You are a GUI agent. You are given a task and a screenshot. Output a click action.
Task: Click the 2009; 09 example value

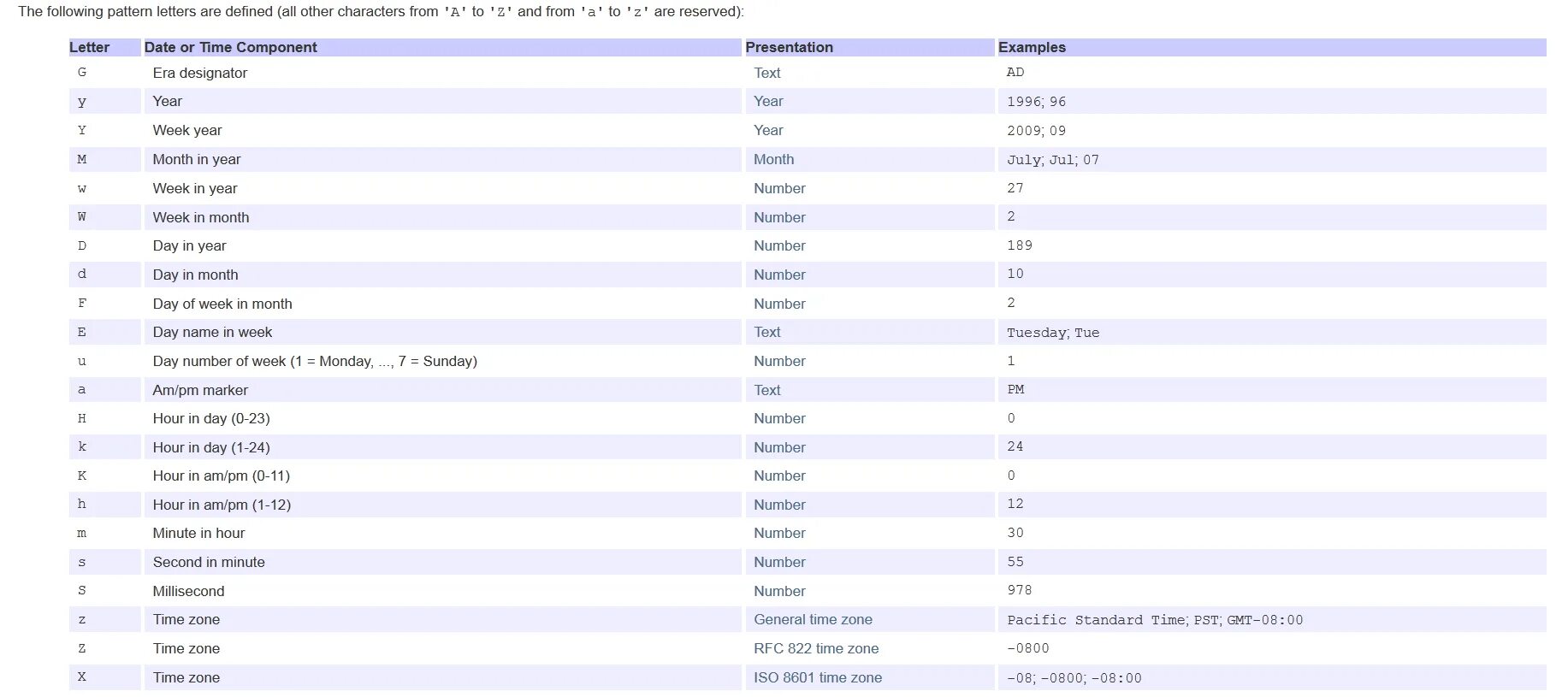(x=1036, y=130)
